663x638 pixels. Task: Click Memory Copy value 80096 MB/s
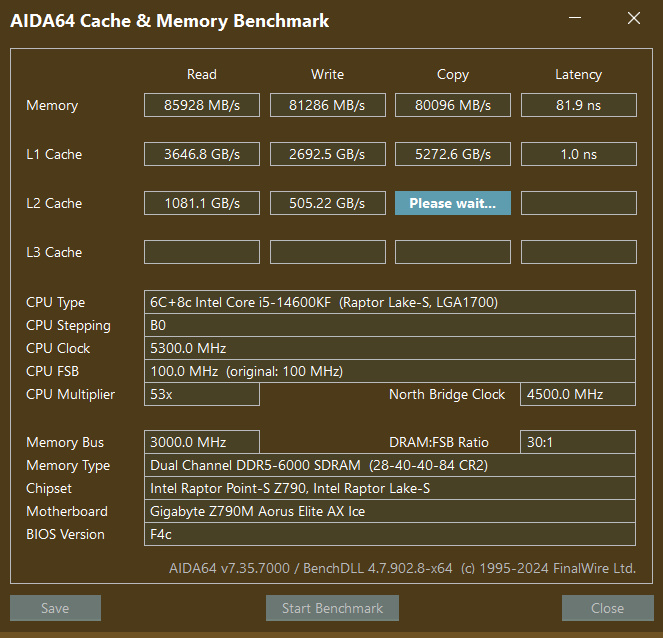(x=453, y=105)
